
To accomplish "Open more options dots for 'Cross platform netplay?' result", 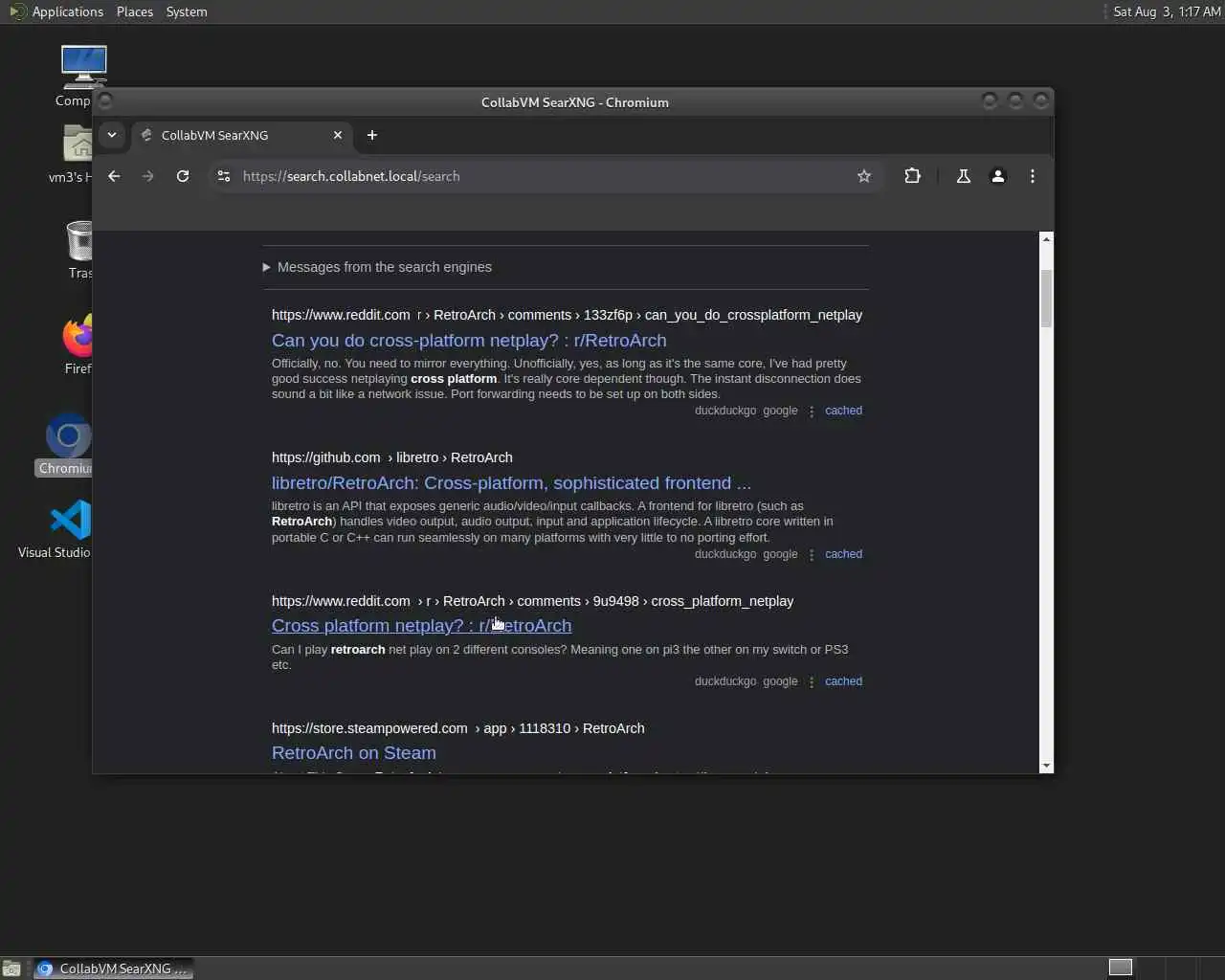I will tap(812, 682).
